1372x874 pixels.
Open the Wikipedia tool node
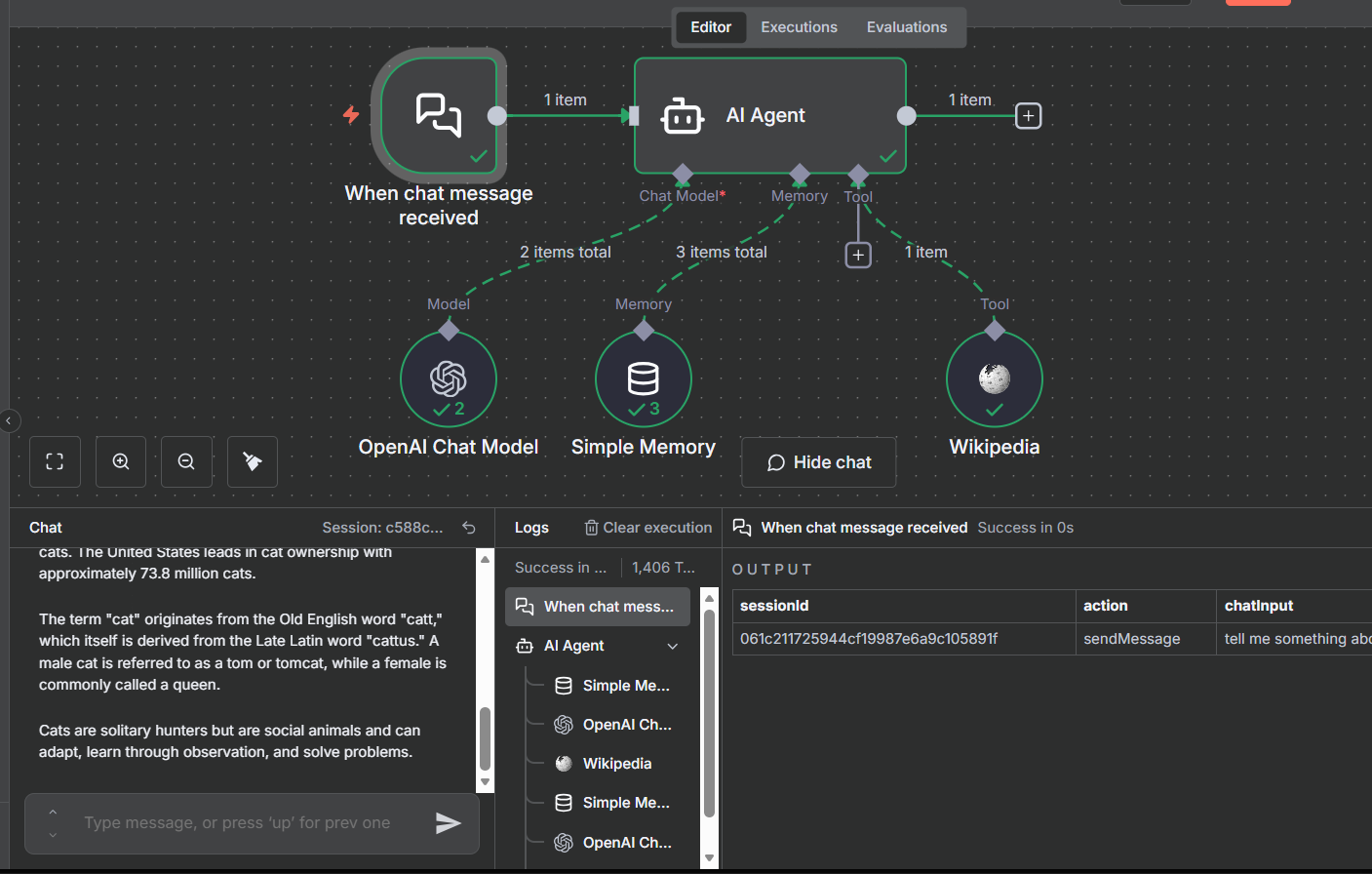point(994,378)
